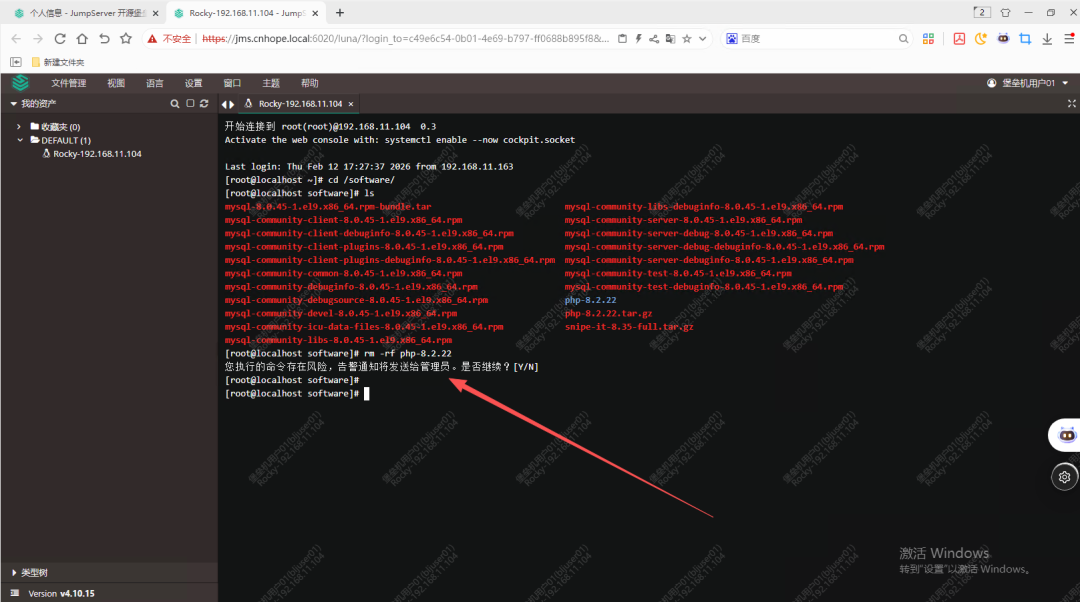Screen dimensions: 1080x602
Task: Collapse the 我的资产 panel
Action: click(13, 103)
